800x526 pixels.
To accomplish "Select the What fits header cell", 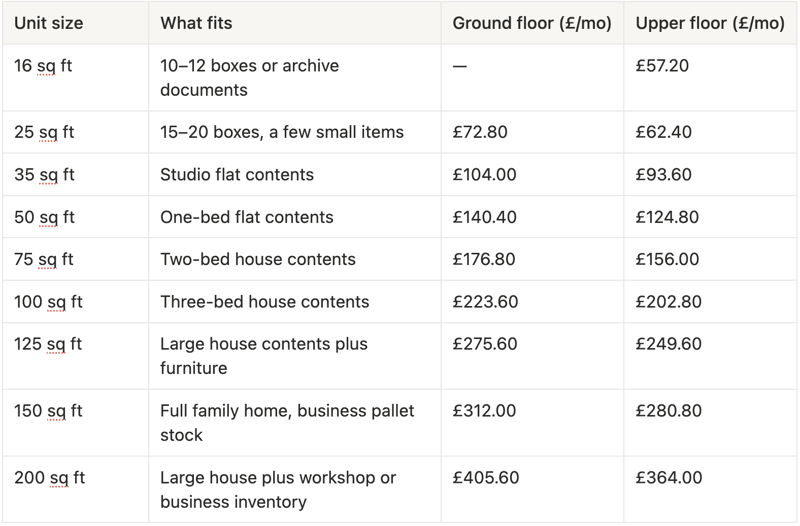I will (x=196, y=23).
